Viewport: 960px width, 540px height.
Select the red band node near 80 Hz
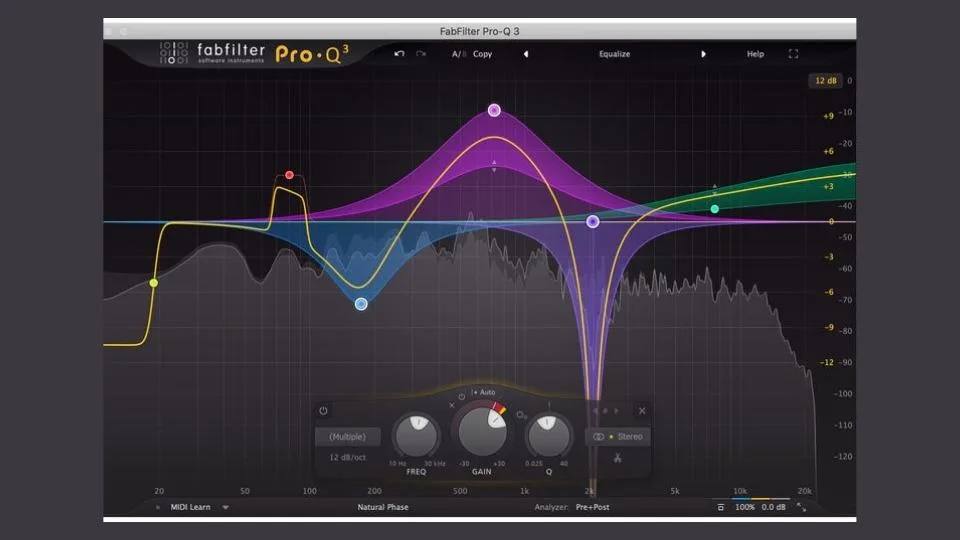tap(290, 175)
